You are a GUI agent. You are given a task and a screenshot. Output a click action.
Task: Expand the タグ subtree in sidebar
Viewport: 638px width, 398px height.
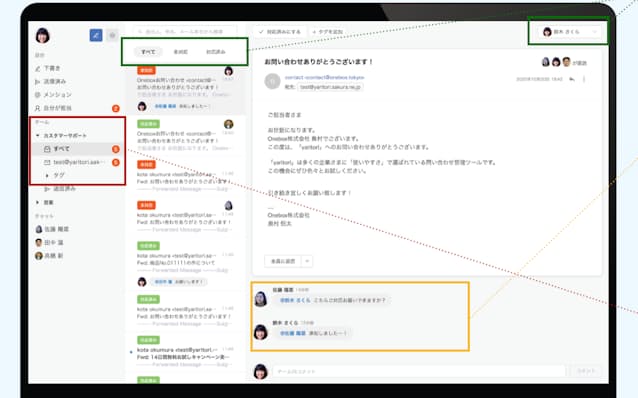pos(47,175)
